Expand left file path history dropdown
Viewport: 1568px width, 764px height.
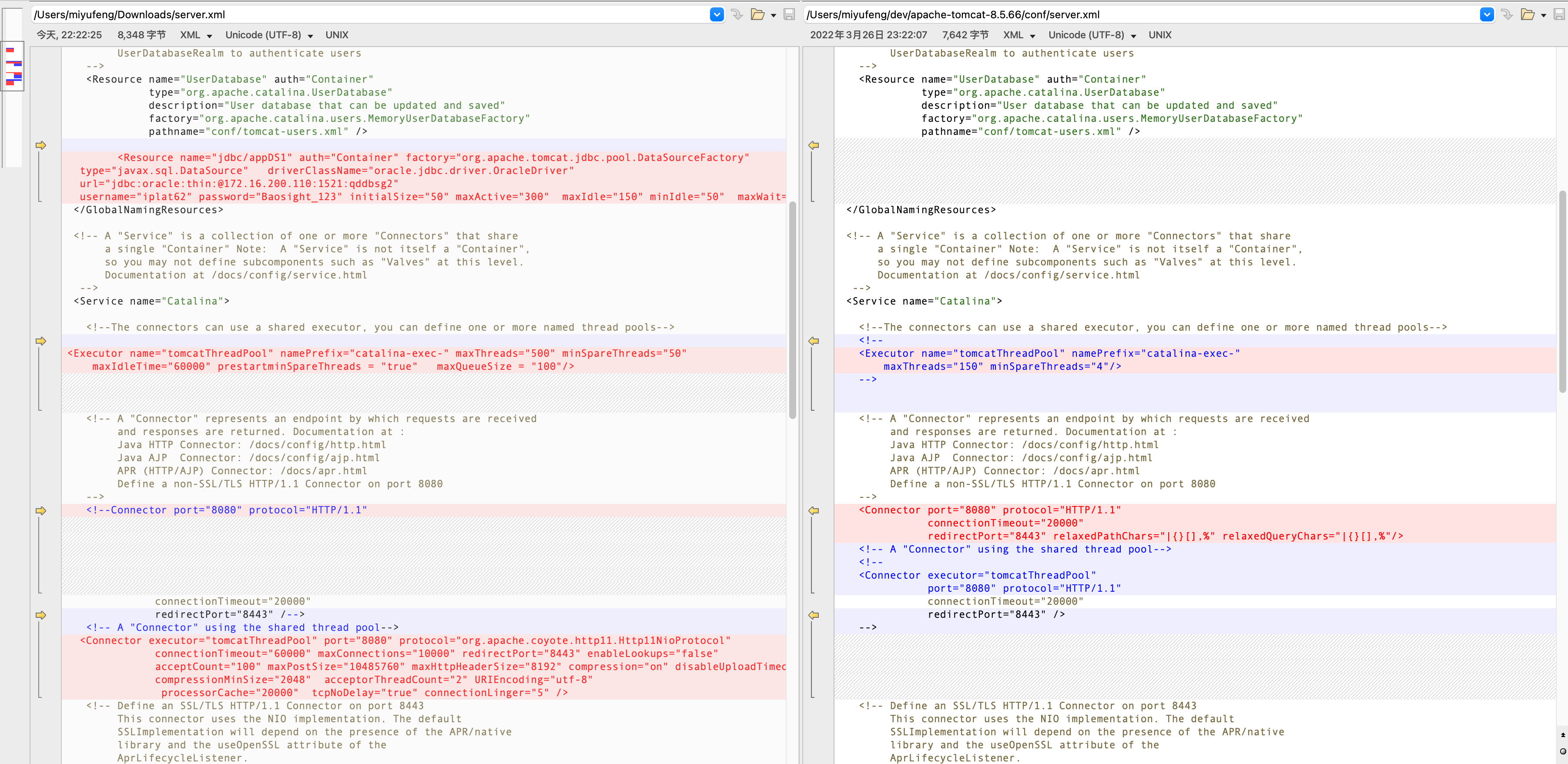(717, 14)
